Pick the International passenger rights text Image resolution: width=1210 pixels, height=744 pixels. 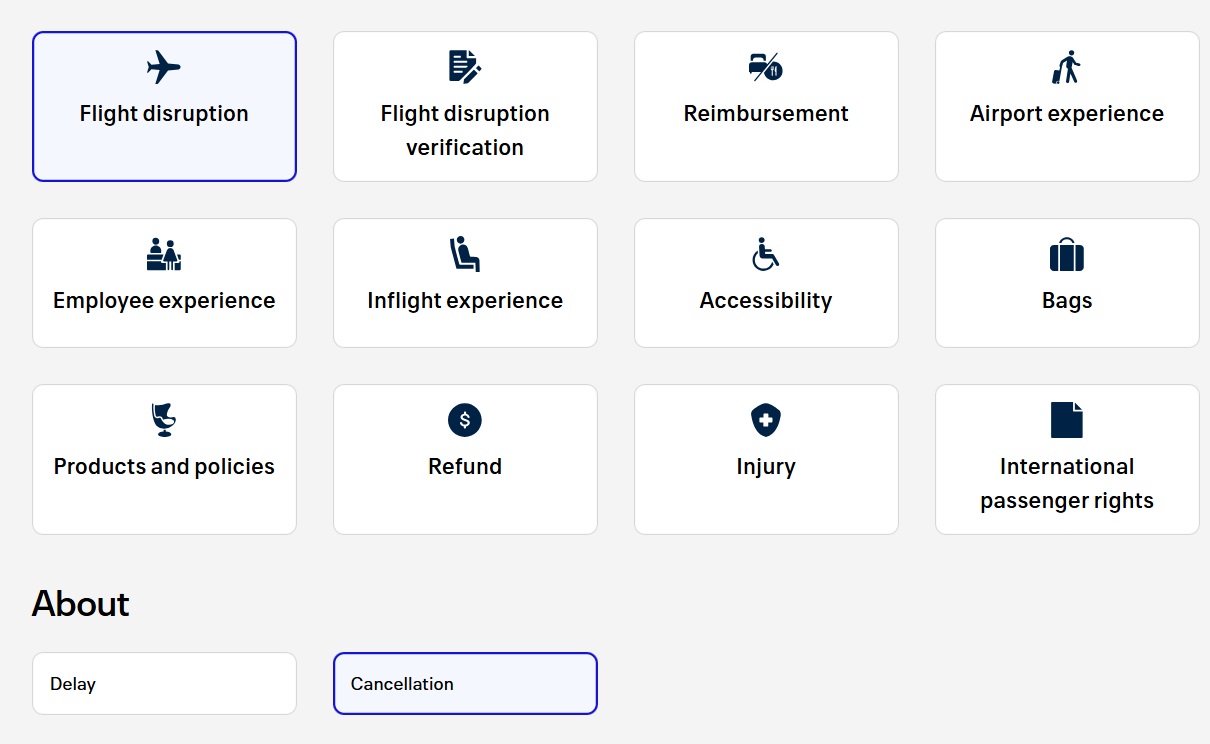pyautogui.click(x=1067, y=484)
